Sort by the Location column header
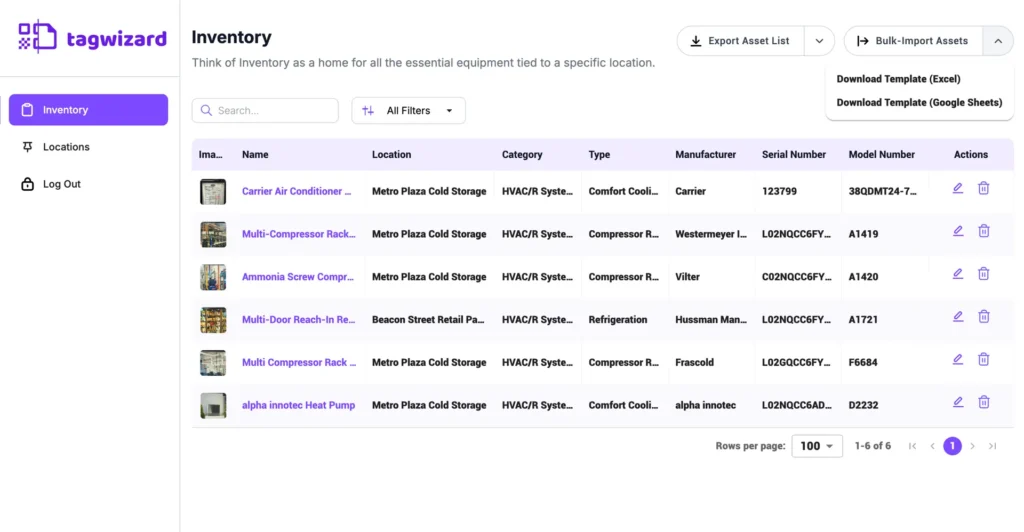This screenshot has height=532, width=1024. click(391, 155)
